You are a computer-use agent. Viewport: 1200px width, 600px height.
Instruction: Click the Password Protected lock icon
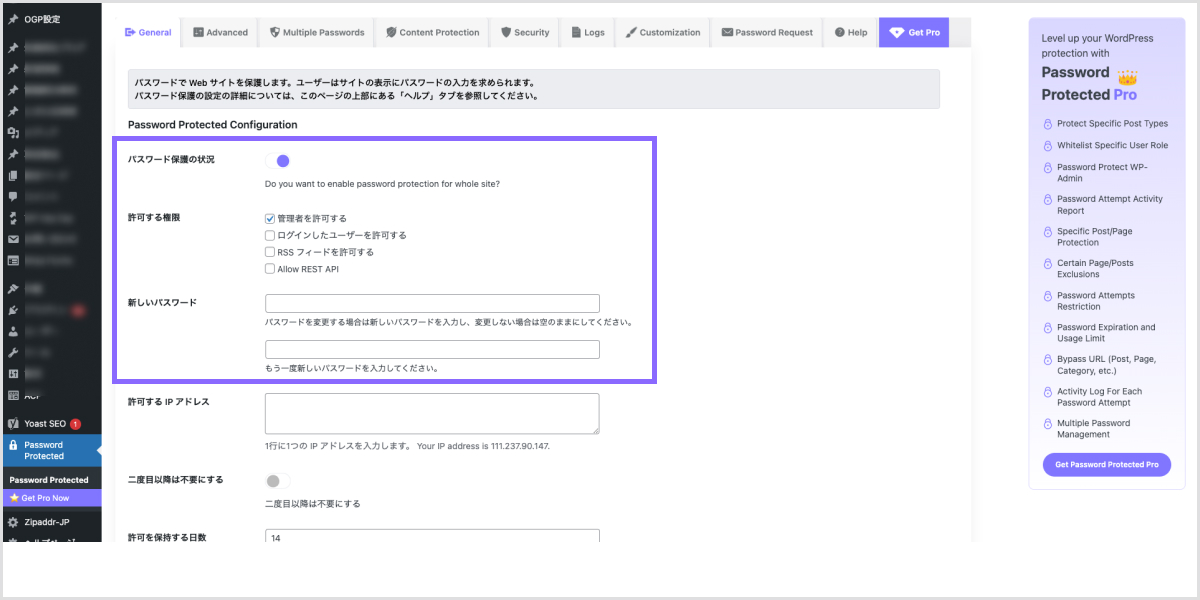[x=13, y=445]
